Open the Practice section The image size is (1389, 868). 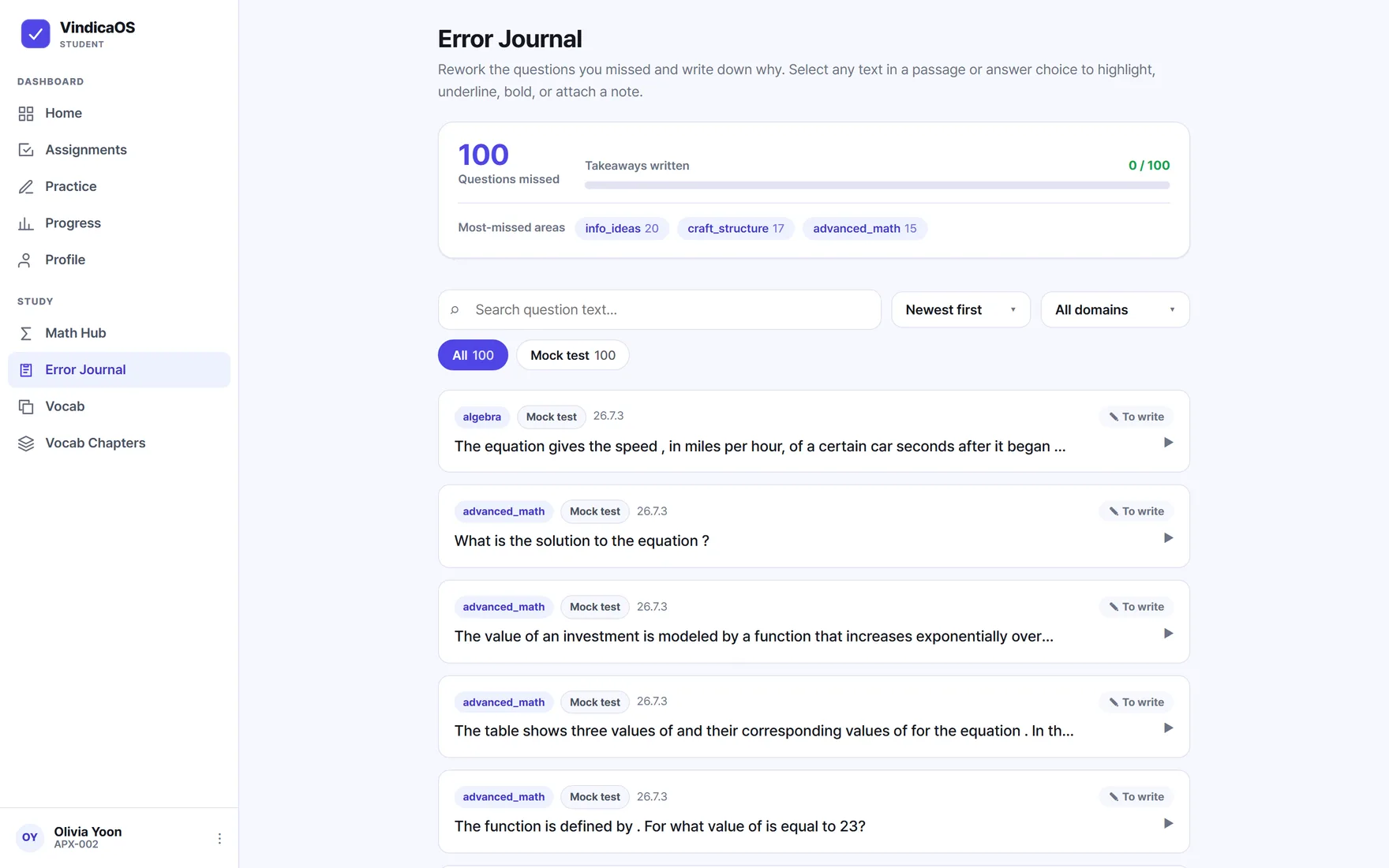pyautogui.click(x=119, y=187)
